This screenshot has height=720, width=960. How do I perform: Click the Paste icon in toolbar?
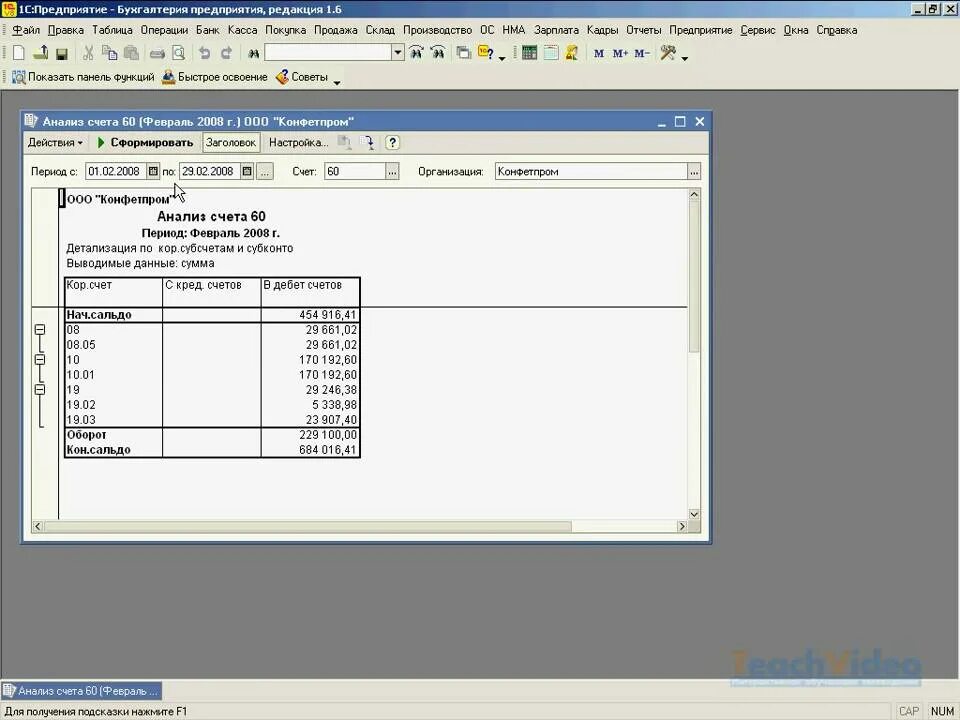[131, 53]
